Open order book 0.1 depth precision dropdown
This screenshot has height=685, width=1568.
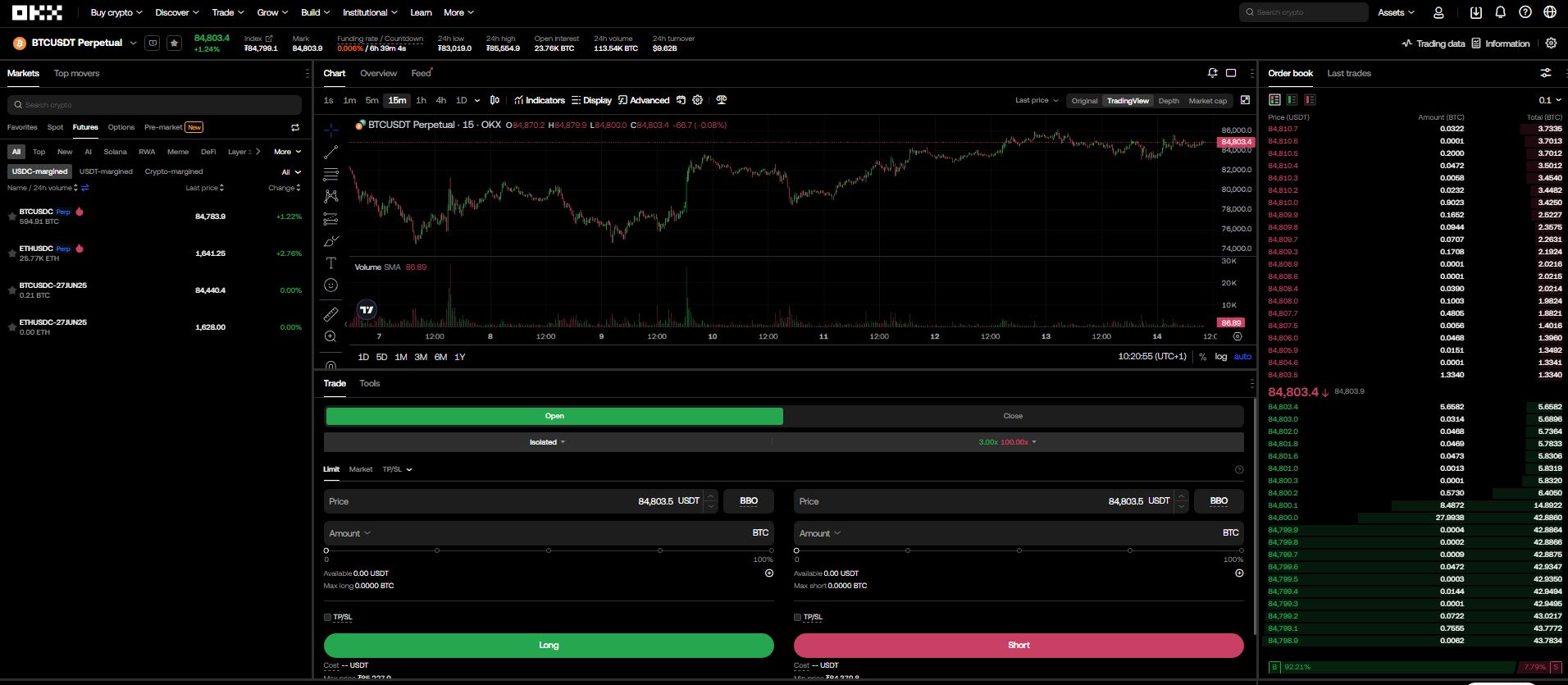pos(1549,100)
